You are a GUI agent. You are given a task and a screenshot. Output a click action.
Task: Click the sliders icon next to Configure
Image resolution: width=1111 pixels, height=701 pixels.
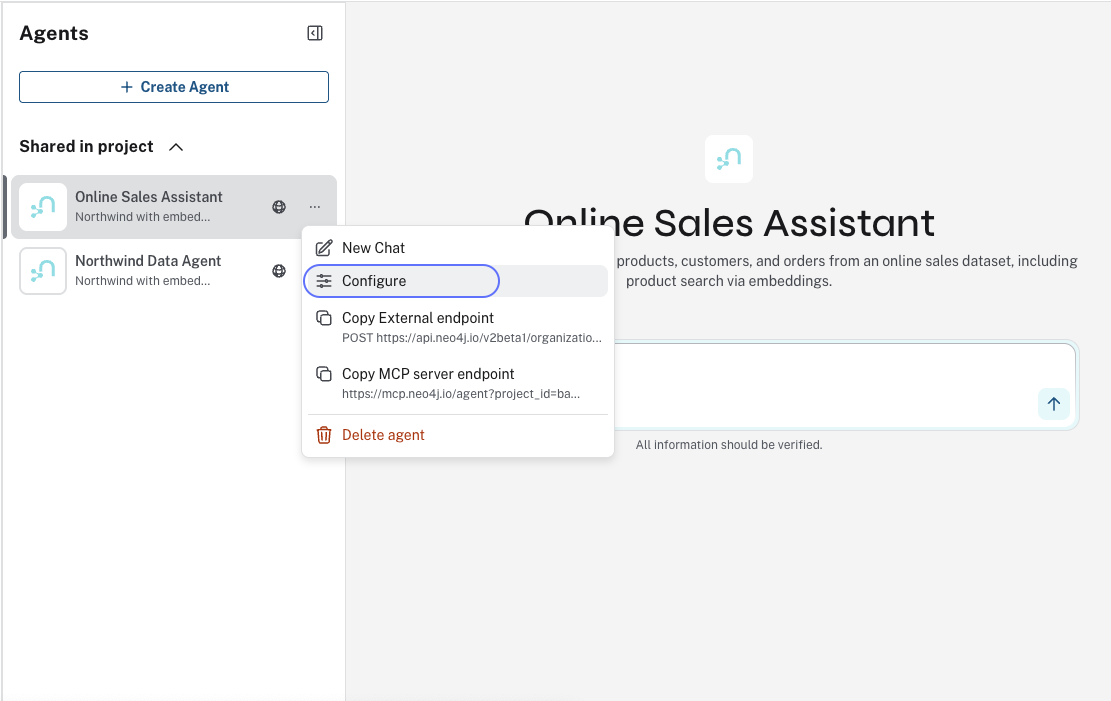[323, 281]
